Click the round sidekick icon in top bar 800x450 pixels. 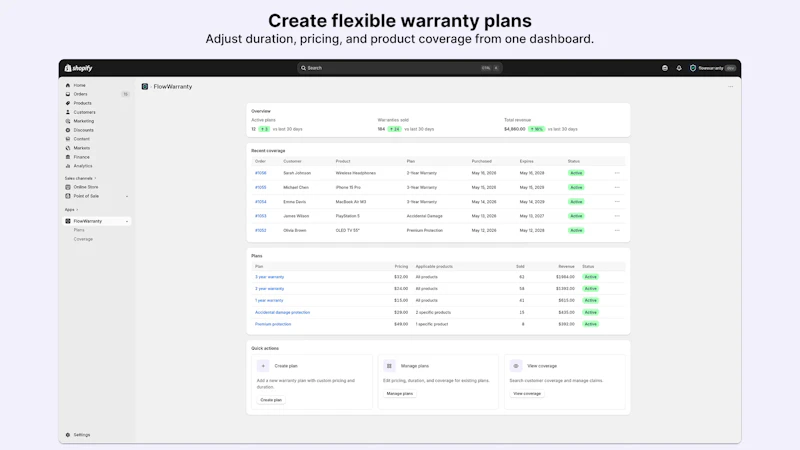(x=665, y=68)
